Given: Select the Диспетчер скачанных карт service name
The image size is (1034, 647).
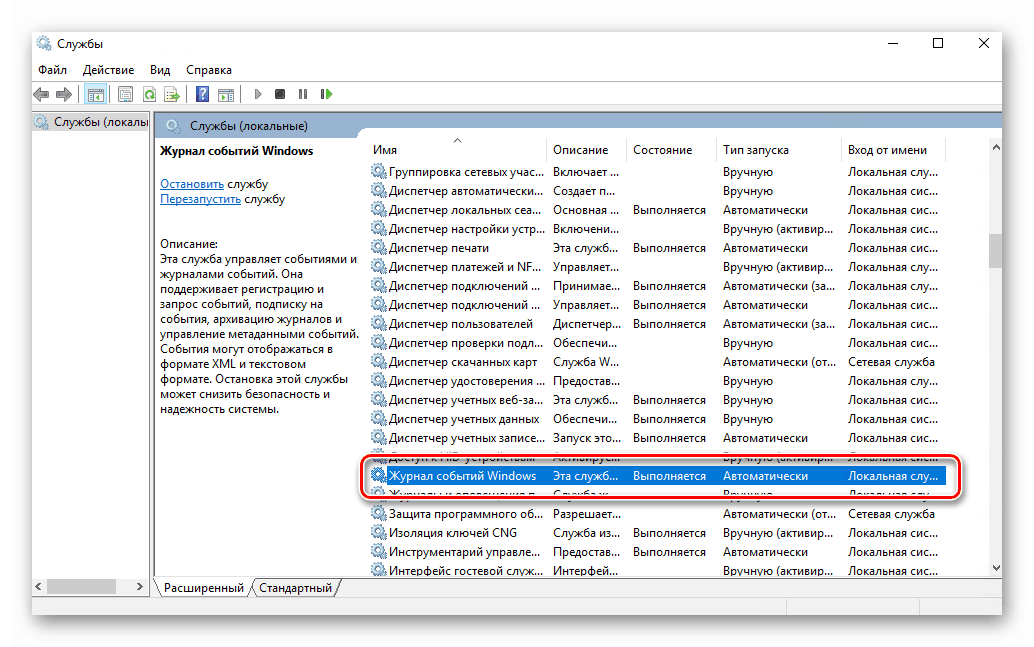Looking at the screenshot, I should [x=463, y=362].
